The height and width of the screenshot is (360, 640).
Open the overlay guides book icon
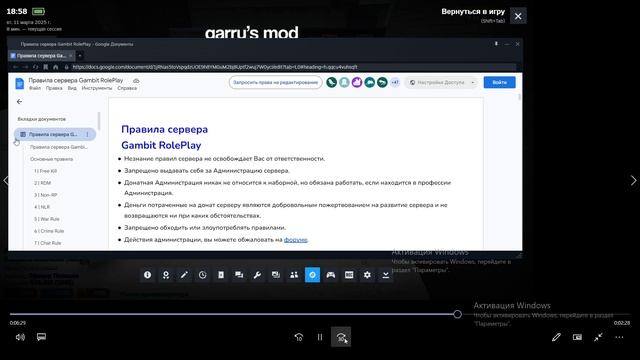[x=221, y=275]
